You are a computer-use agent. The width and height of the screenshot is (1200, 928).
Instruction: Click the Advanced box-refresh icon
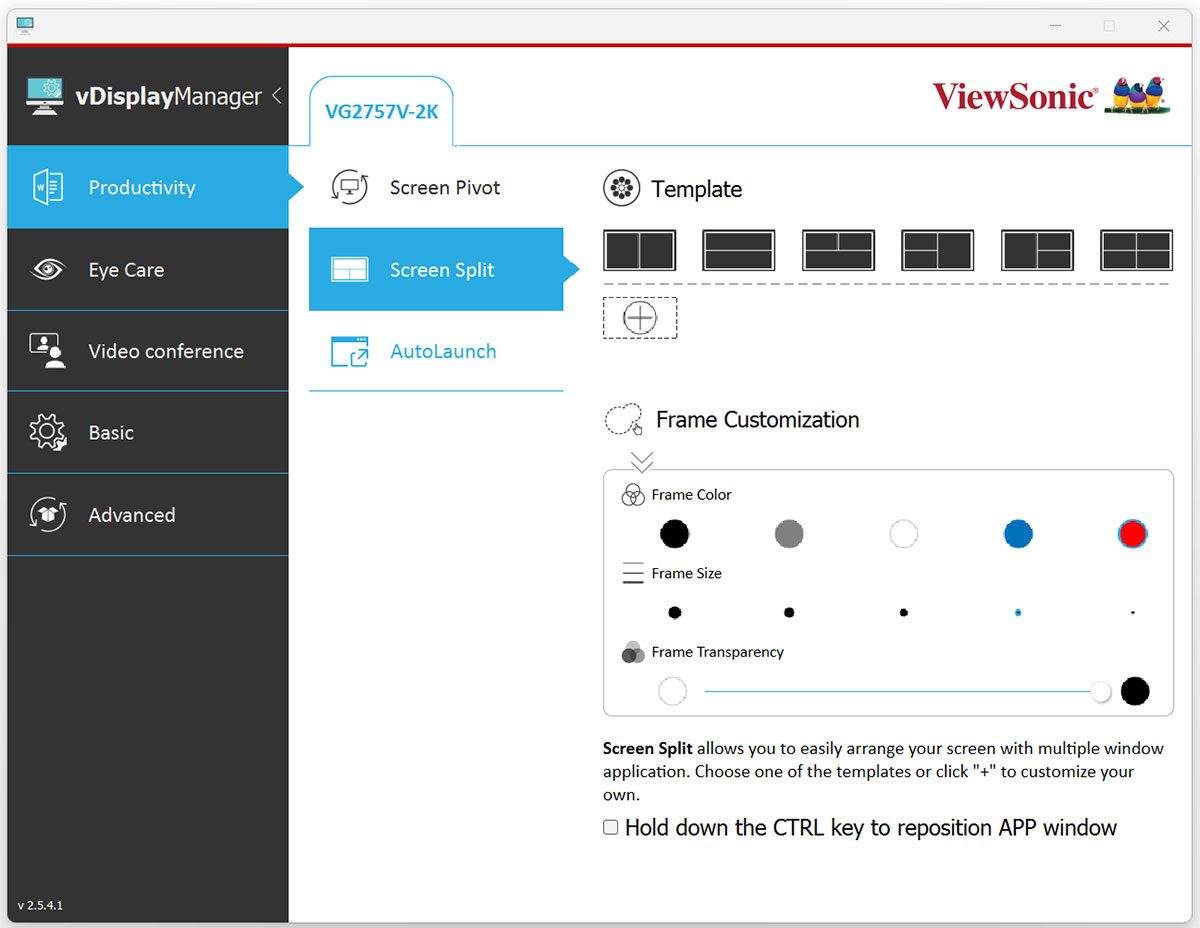47,515
